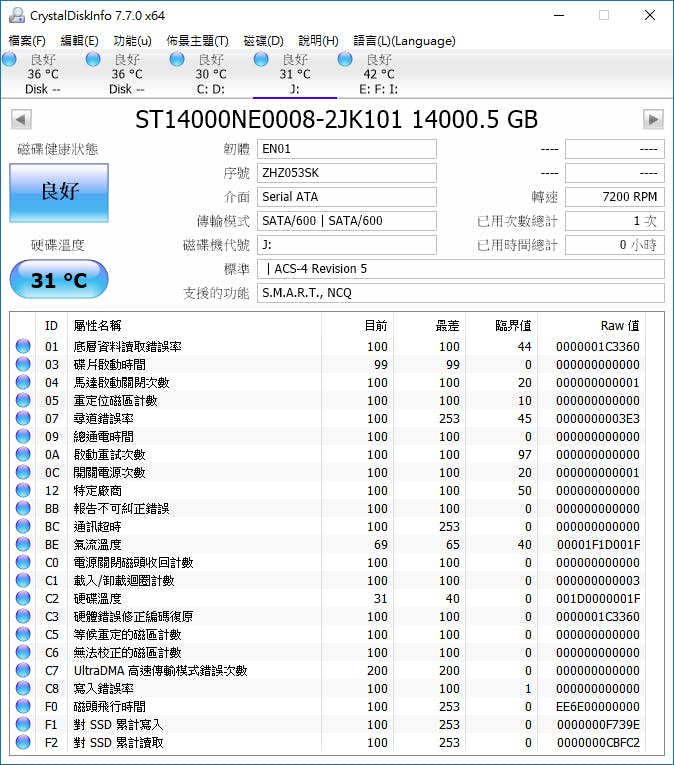Select raw value 0000000003E3
674x765 pixels.
(598, 419)
